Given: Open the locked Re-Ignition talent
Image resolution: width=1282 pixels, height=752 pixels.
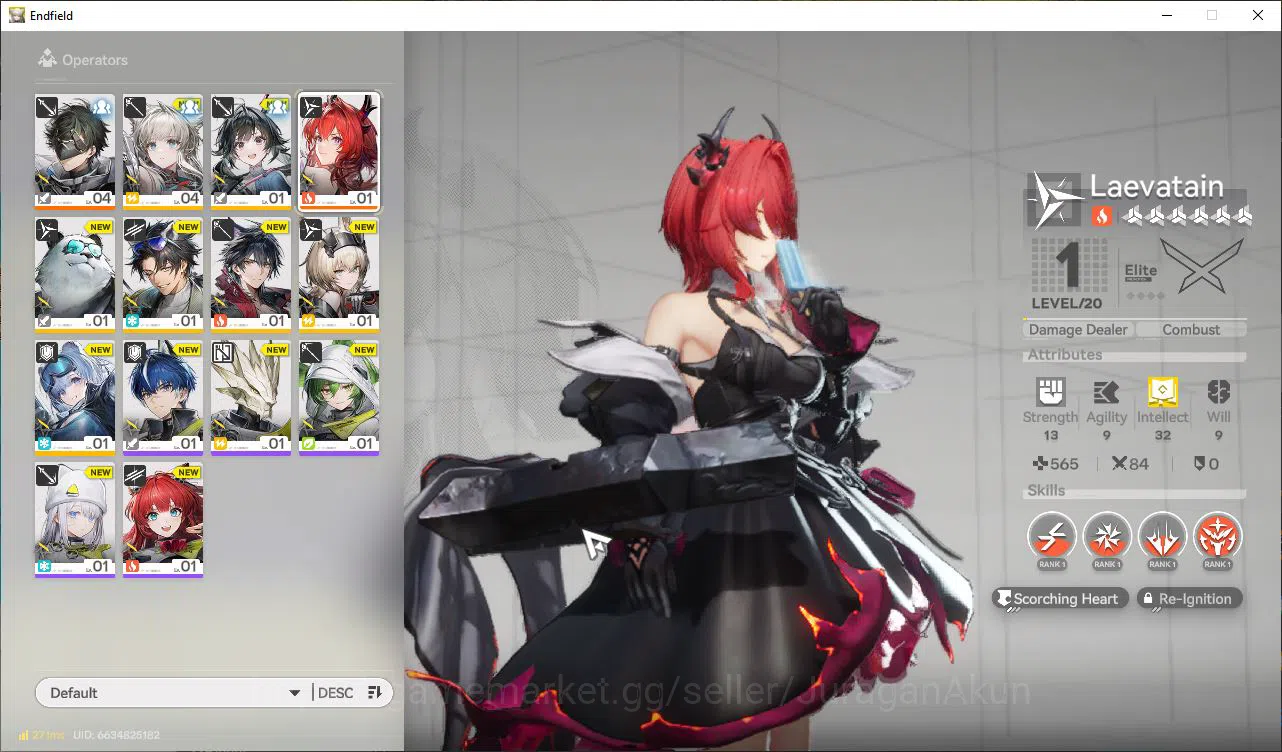Looking at the screenshot, I should (x=1190, y=599).
